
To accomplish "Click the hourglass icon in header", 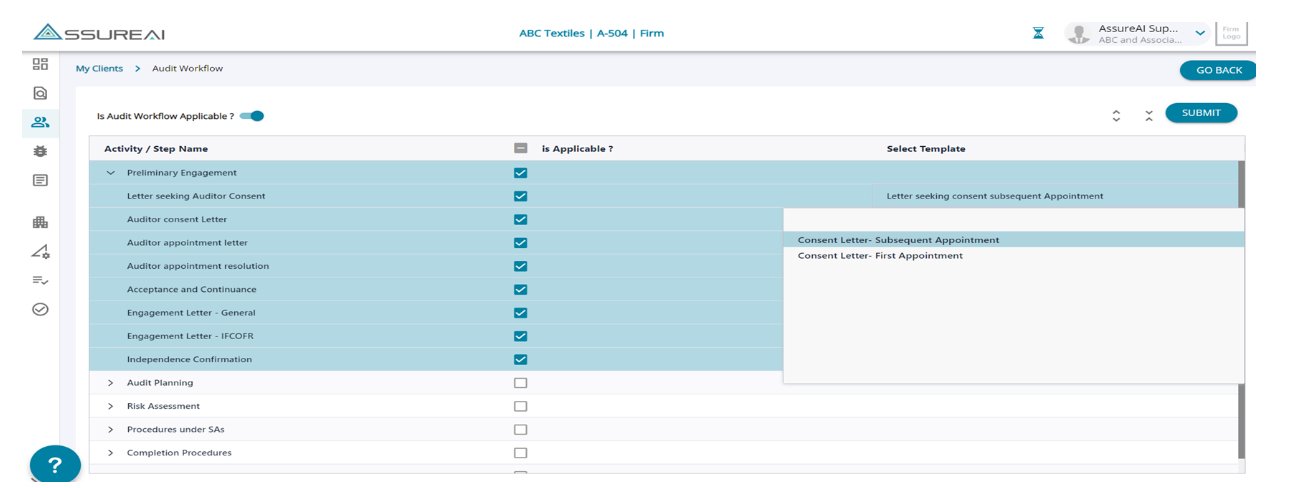I will coord(1039,33).
